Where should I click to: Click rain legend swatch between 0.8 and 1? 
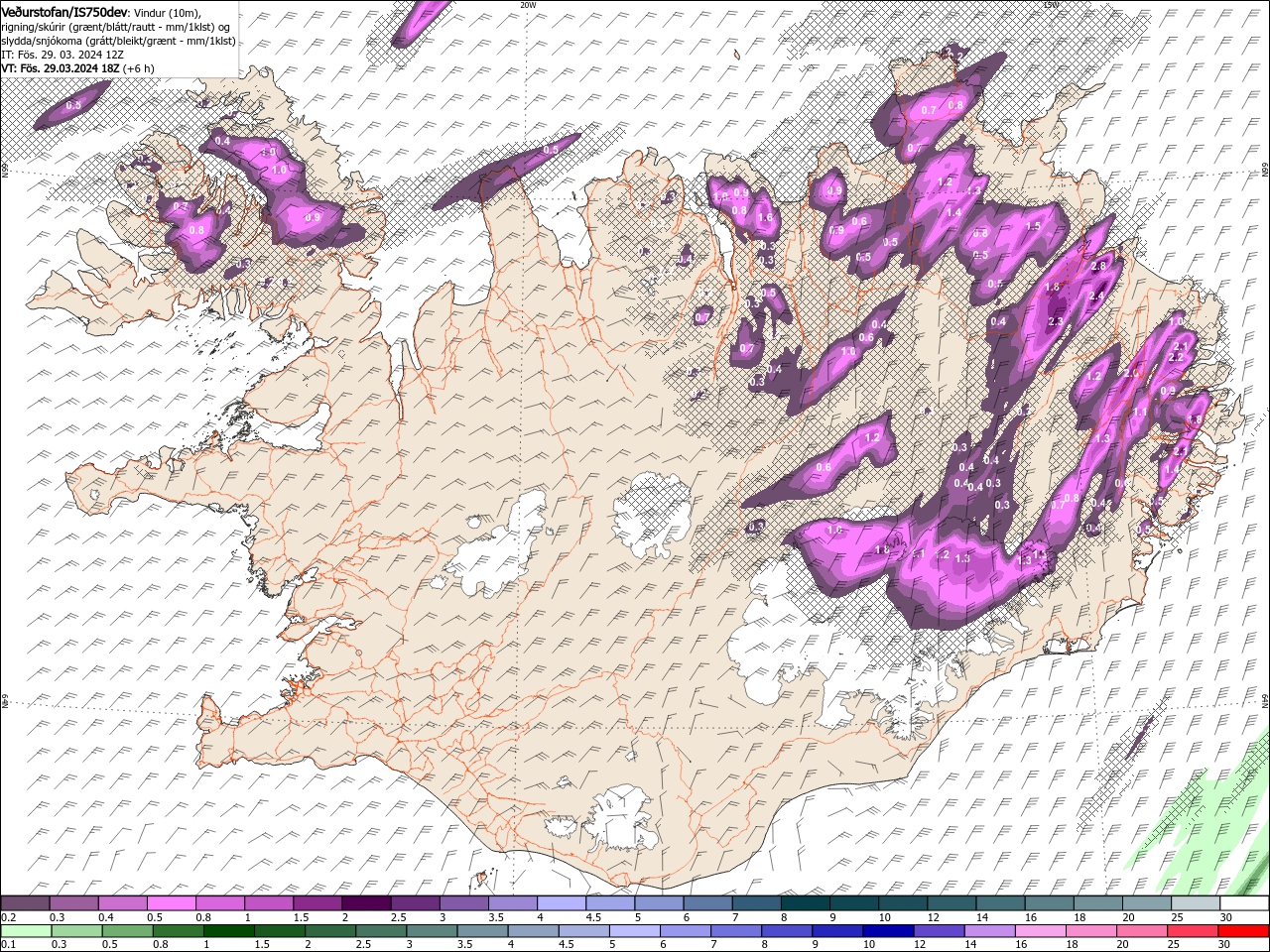(x=177, y=930)
